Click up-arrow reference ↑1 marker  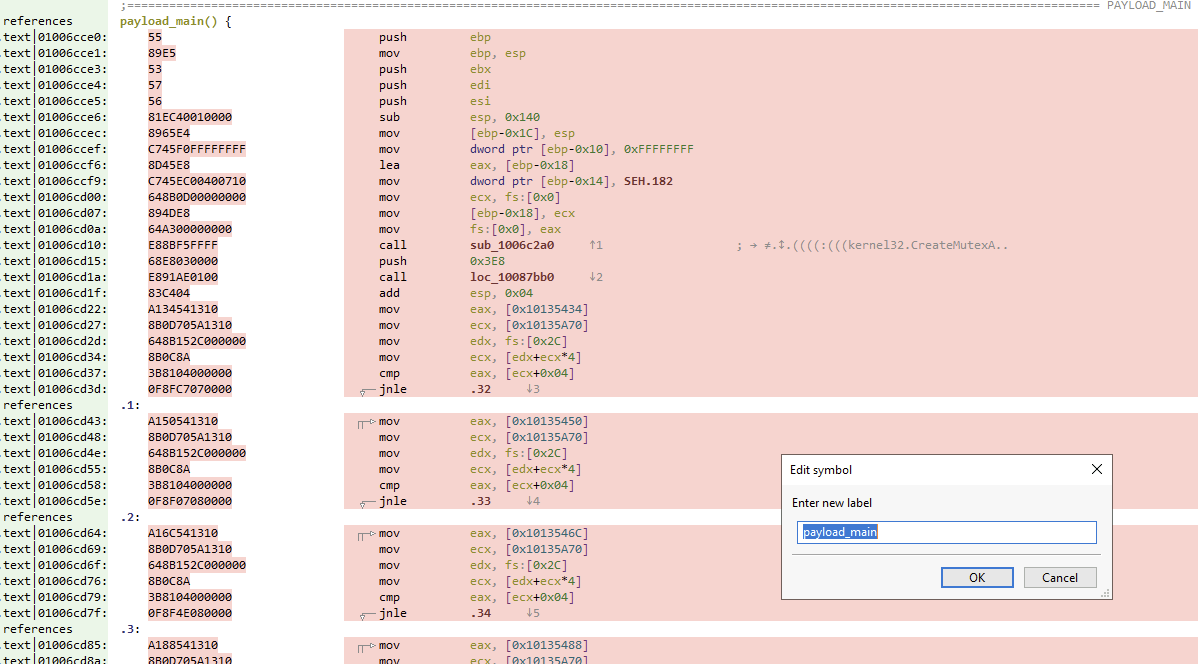[596, 245]
